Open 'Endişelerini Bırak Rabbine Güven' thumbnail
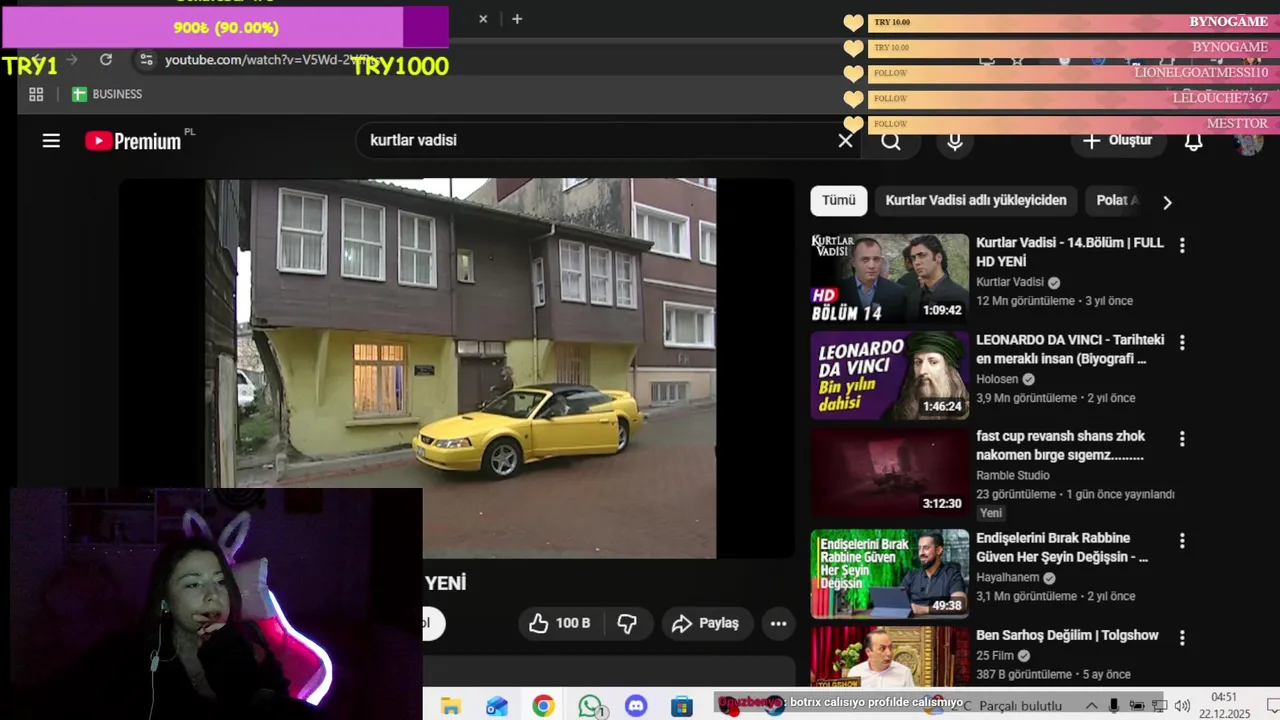Screen dimensions: 1280x720 click(x=889, y=574)
